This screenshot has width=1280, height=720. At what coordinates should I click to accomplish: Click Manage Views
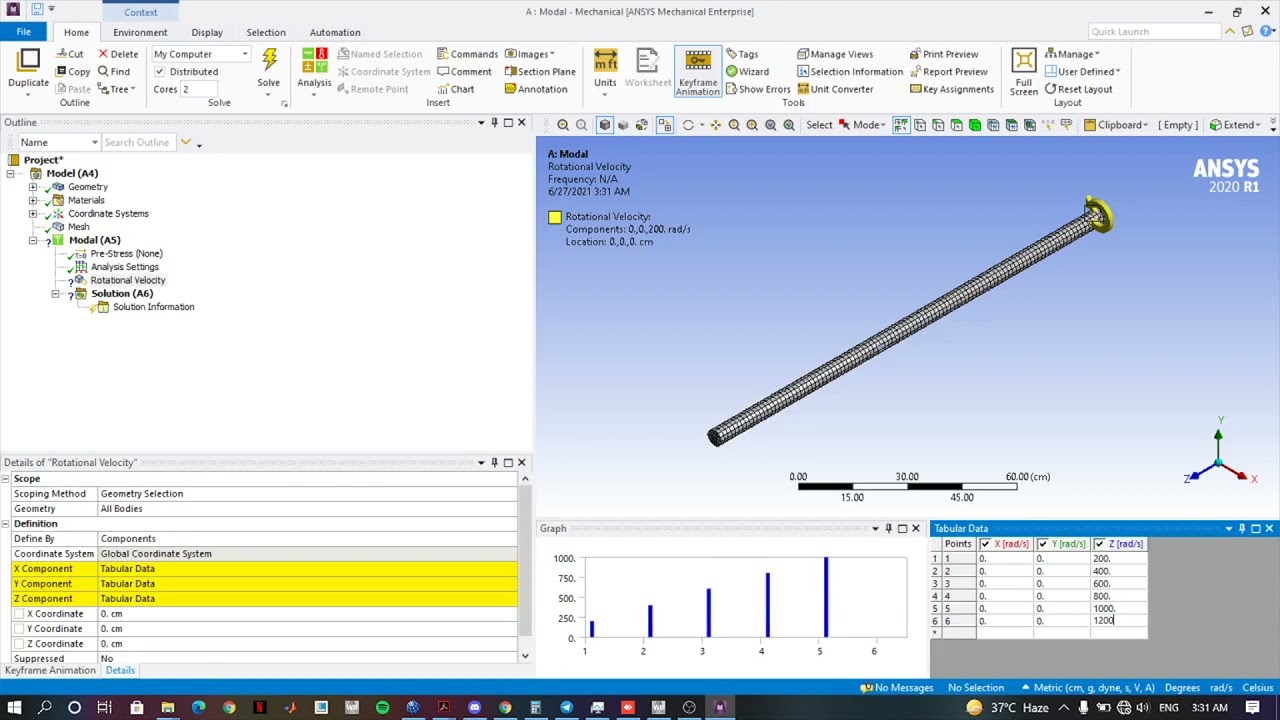(x=835, y=54)
